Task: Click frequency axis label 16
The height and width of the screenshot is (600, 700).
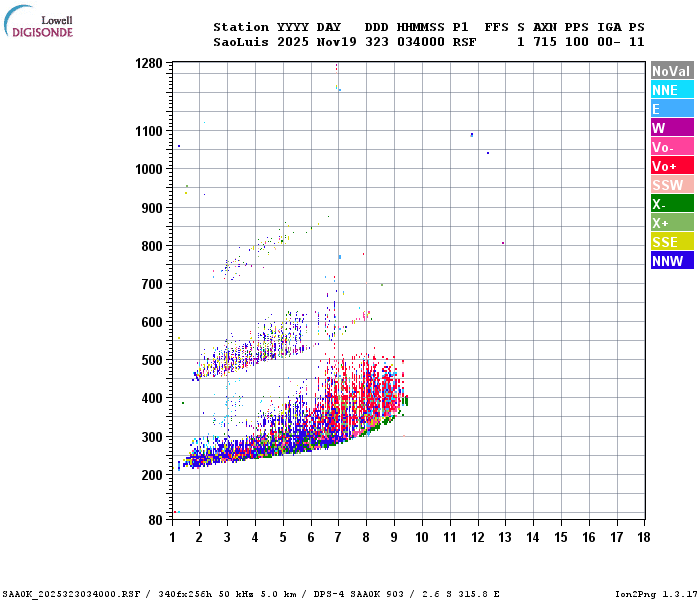Action: pyautogui.click(x=589, y=537)
